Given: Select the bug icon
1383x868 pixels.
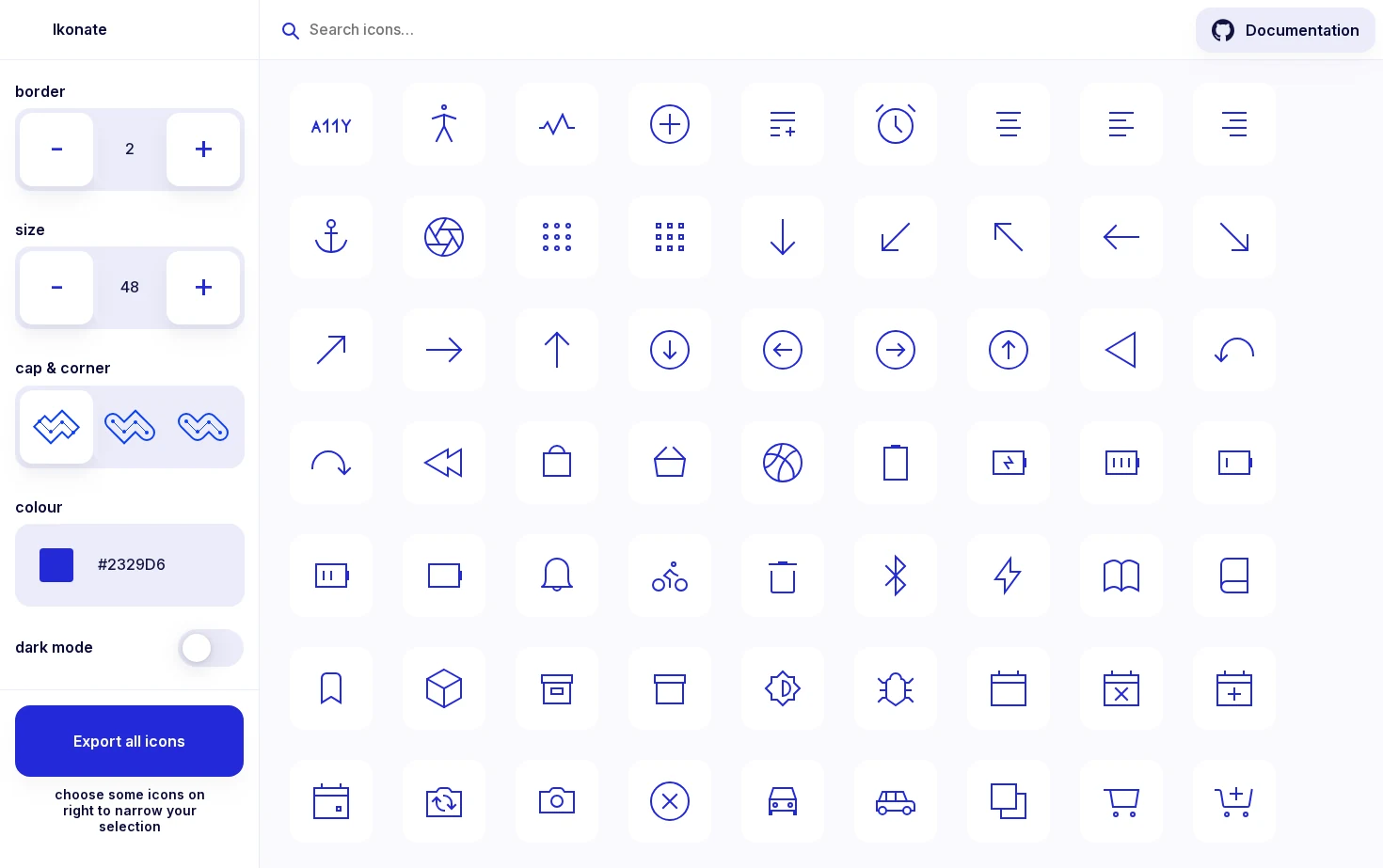Looking at the screenshot, I should click(896, 688).
